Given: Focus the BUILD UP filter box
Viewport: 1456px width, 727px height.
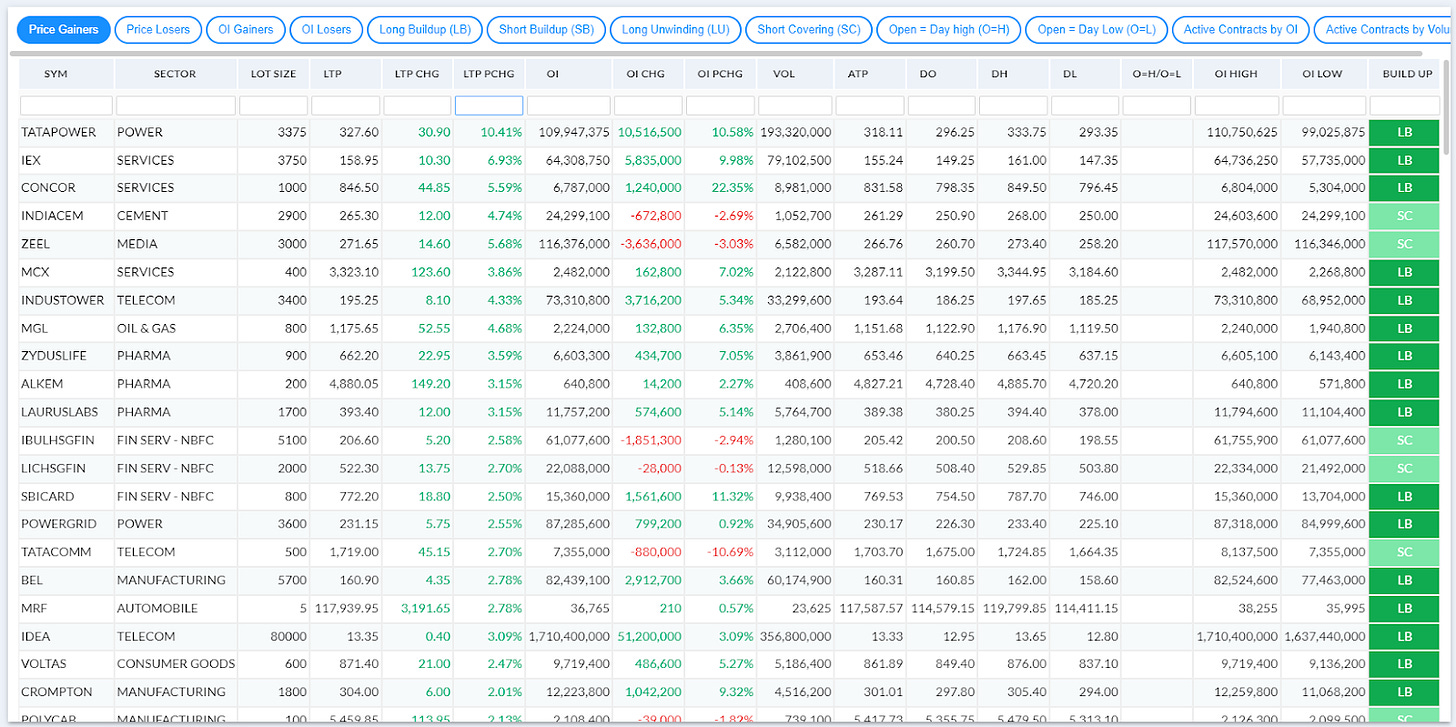Looking at the screenshot, I should 1405,105.
